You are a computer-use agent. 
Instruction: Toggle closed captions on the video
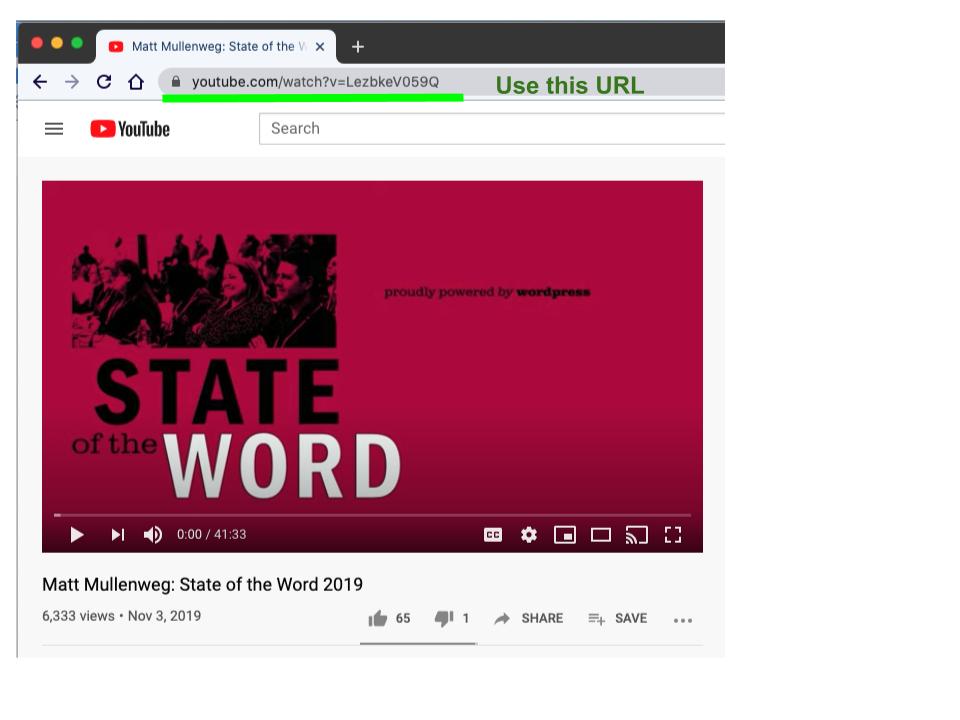(493, 535)
